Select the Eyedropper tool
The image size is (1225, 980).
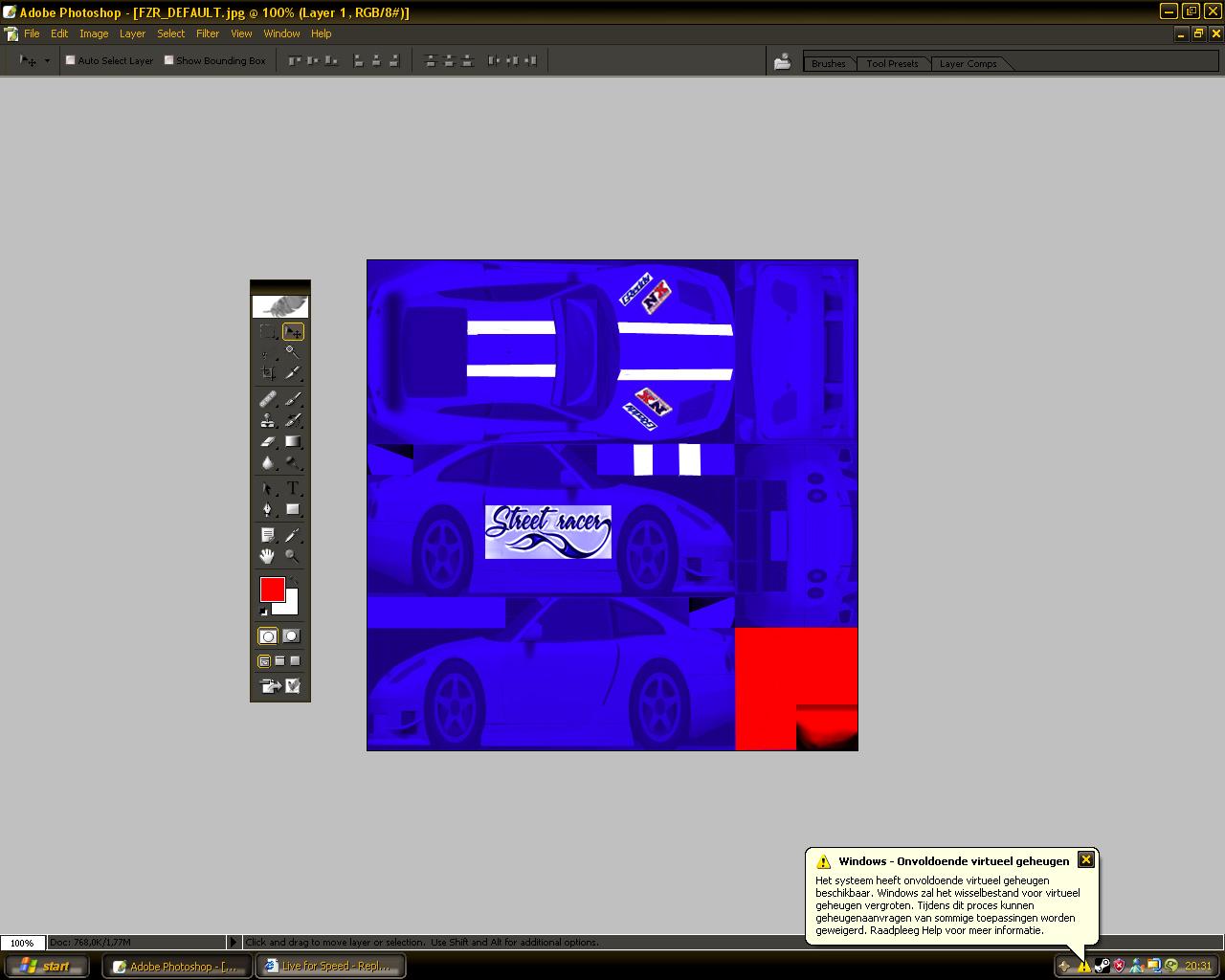tap(293, 535)
